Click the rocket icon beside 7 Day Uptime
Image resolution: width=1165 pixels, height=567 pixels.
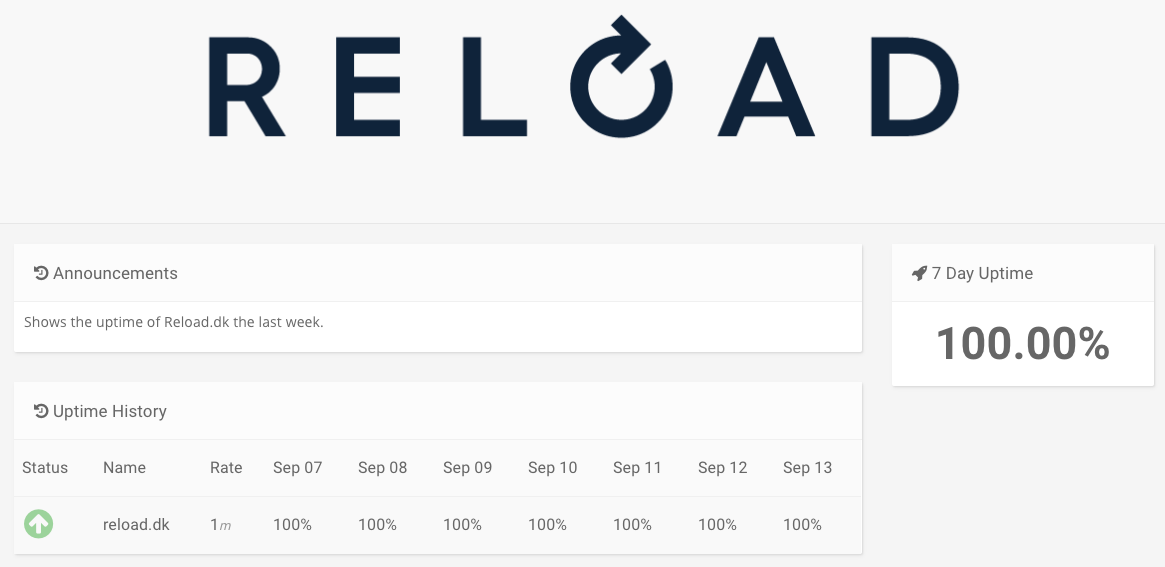(x=919, y=273)
